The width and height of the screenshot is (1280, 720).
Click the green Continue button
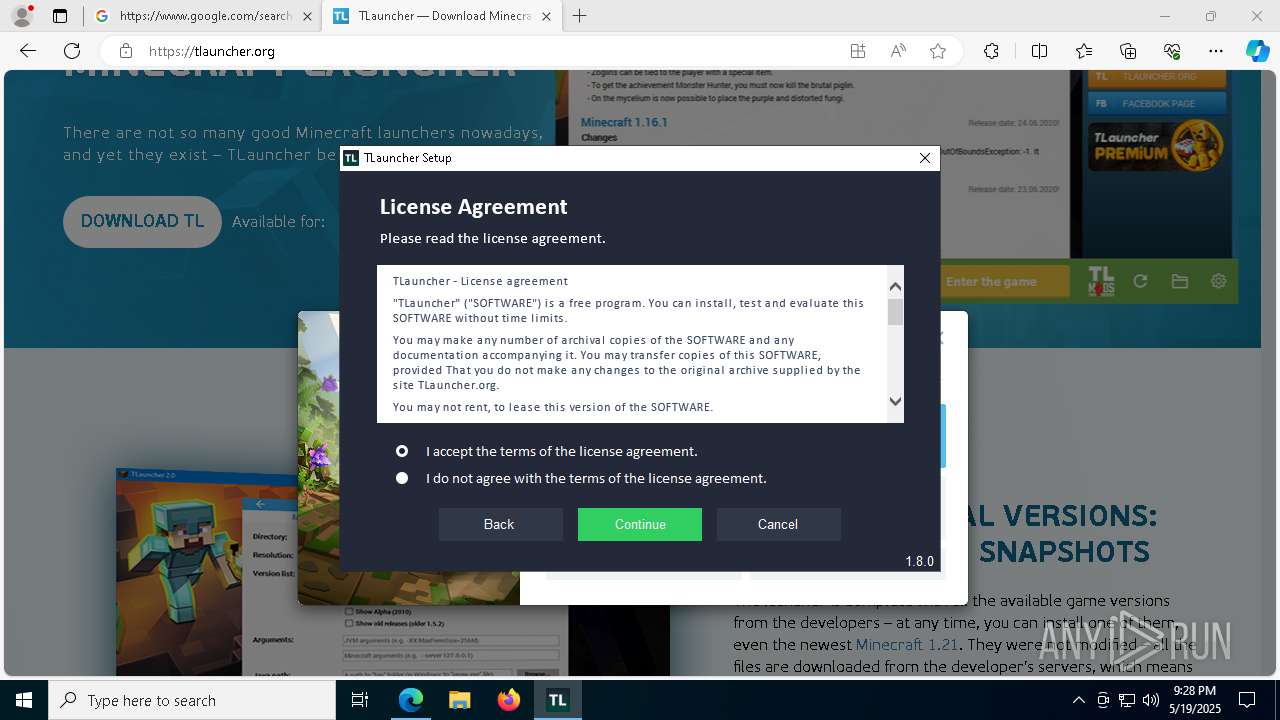pyautogui.click(x=640, y=524)
